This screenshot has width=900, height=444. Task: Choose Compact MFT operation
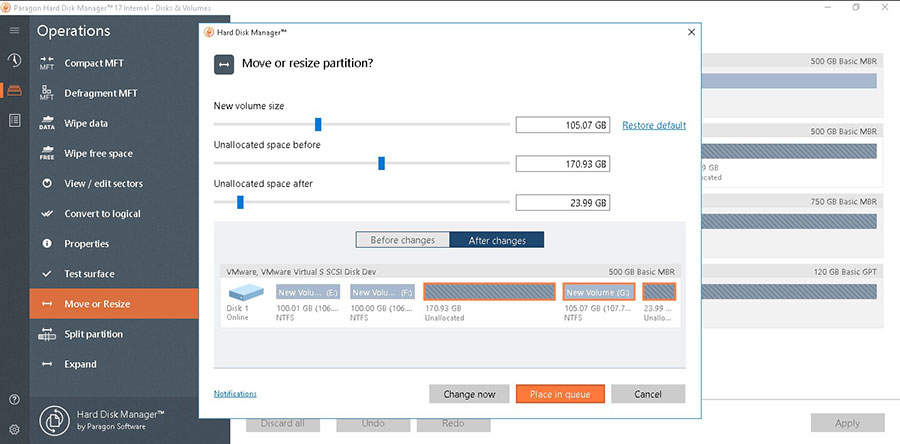(x=114, y=63)
